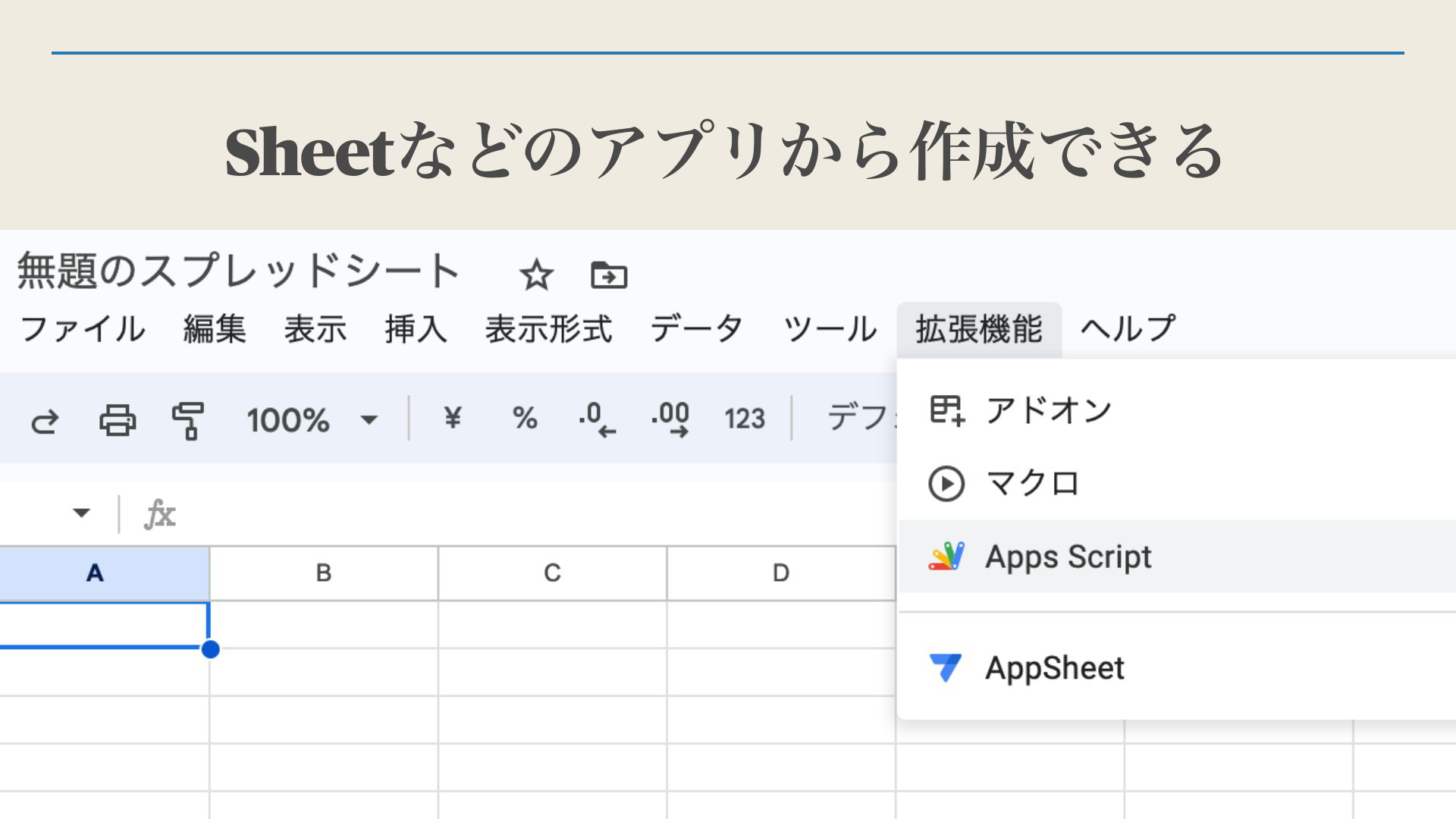Open the name box dropdown arrow

tap(81, 513)
